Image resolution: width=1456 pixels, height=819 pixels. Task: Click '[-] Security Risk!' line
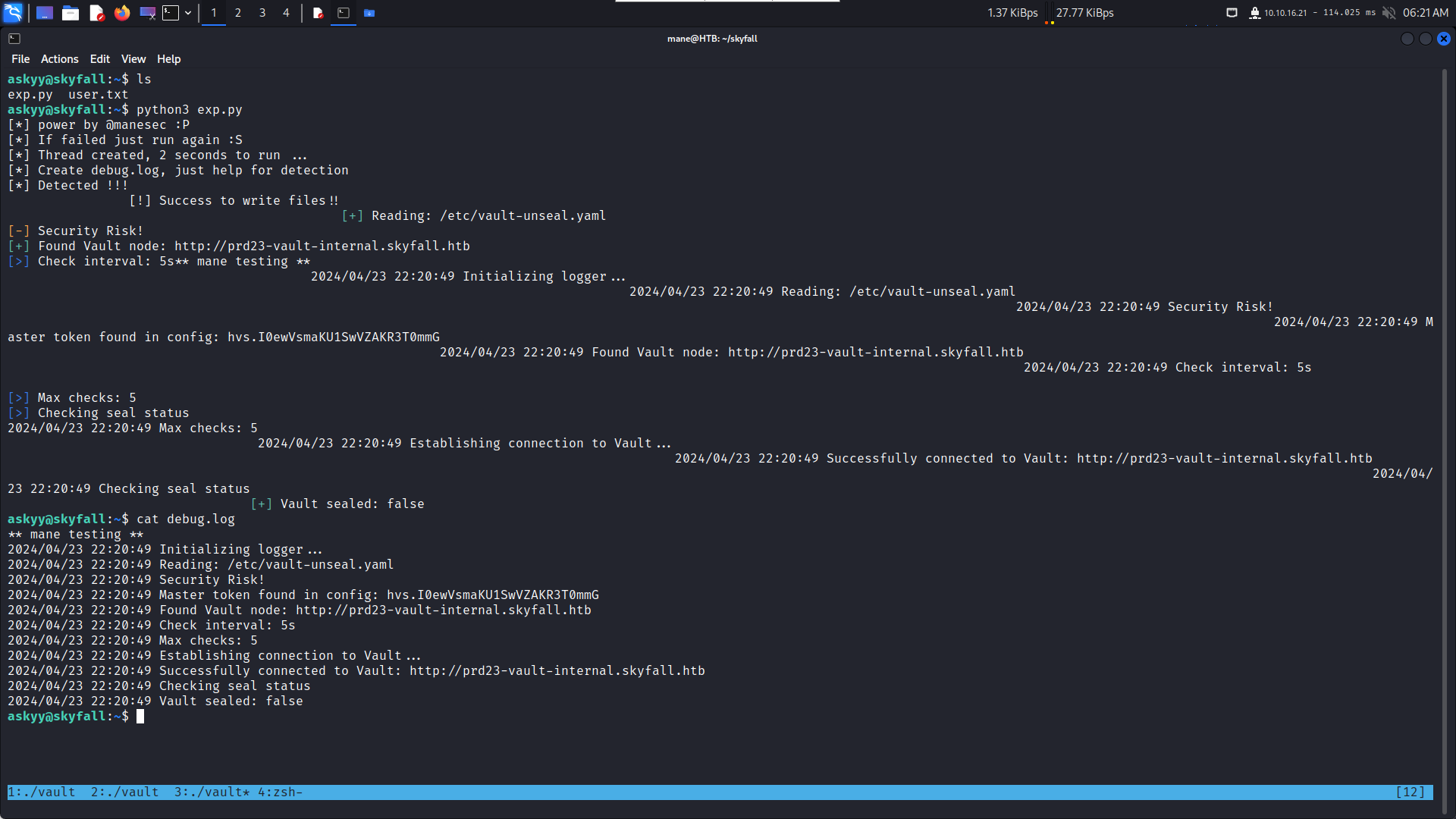point(76,231)
